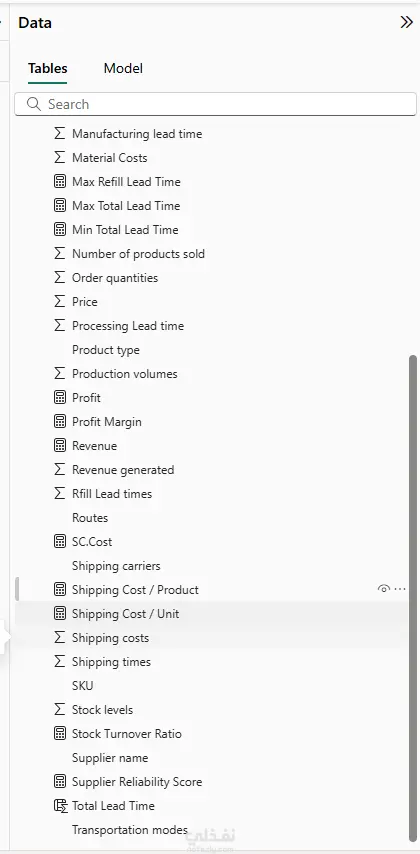
Task: Open more options for Shipping Cost / Product
Action: pos(400,589)
